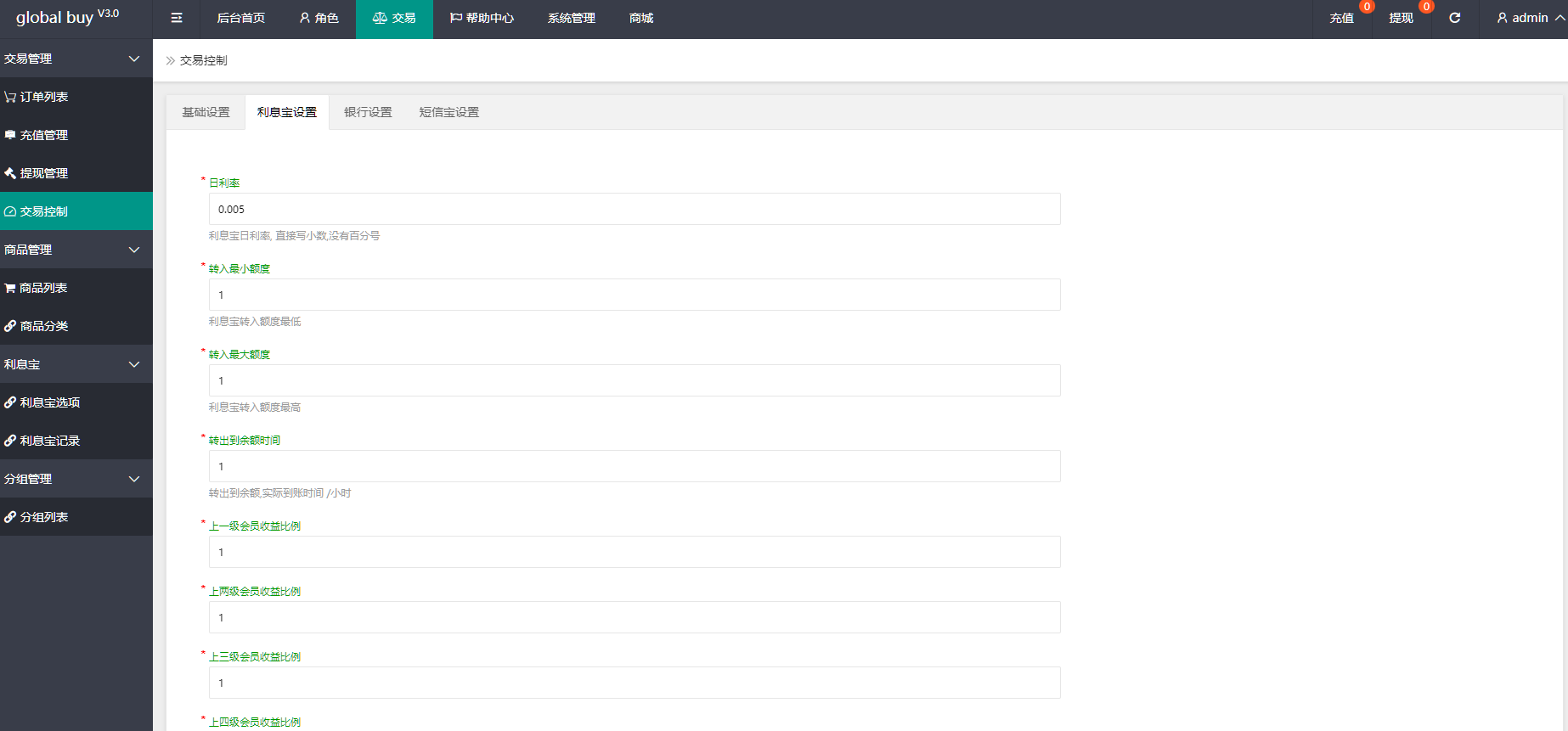Collapse the 交易管理 sidebar group
The image size is (1568, 731).
[x=76, y=59]
